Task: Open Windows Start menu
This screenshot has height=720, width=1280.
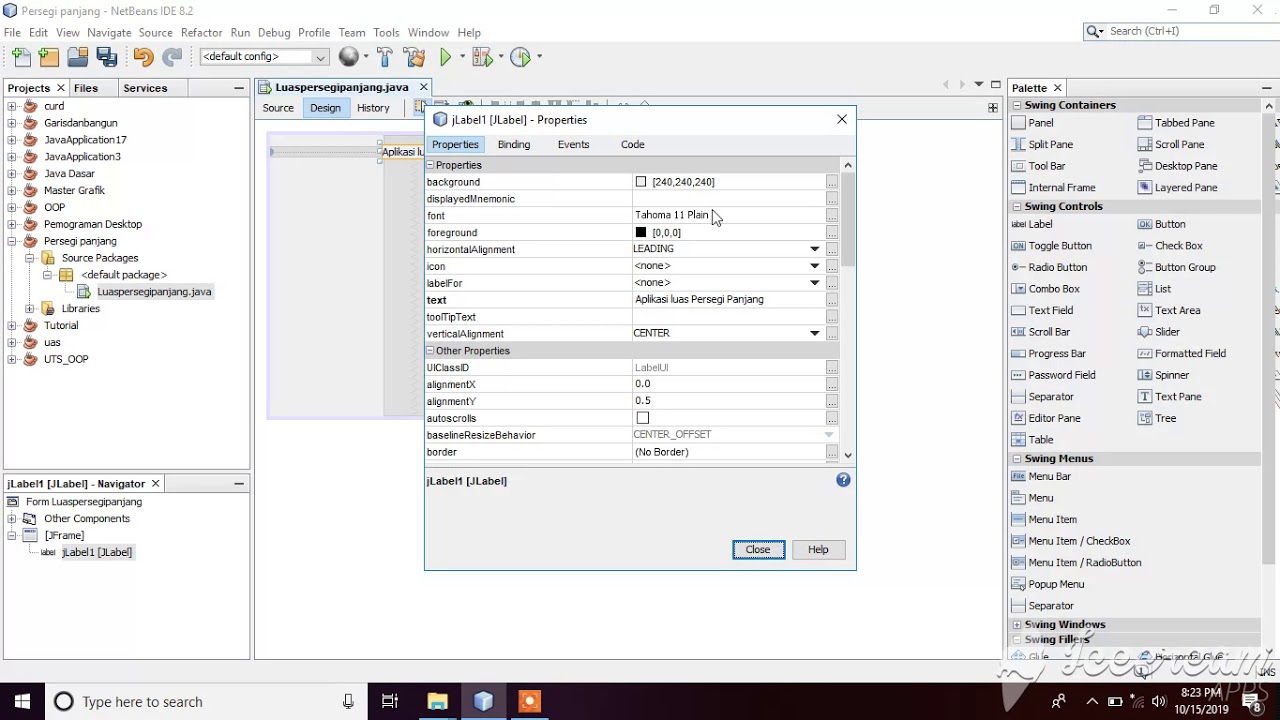Action: point(22,702)
